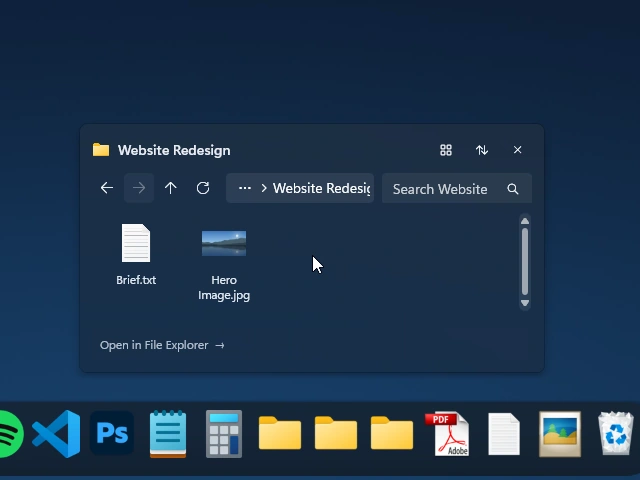Open Photoshop from the taskbar

click(112, 433)
